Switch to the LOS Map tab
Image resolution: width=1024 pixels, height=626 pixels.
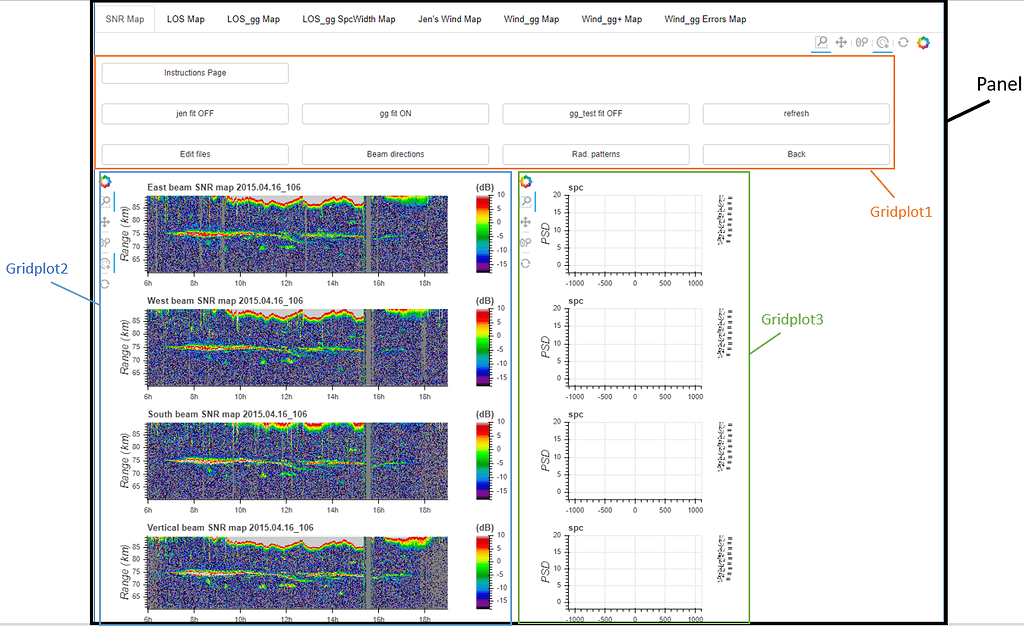point(185,19)
